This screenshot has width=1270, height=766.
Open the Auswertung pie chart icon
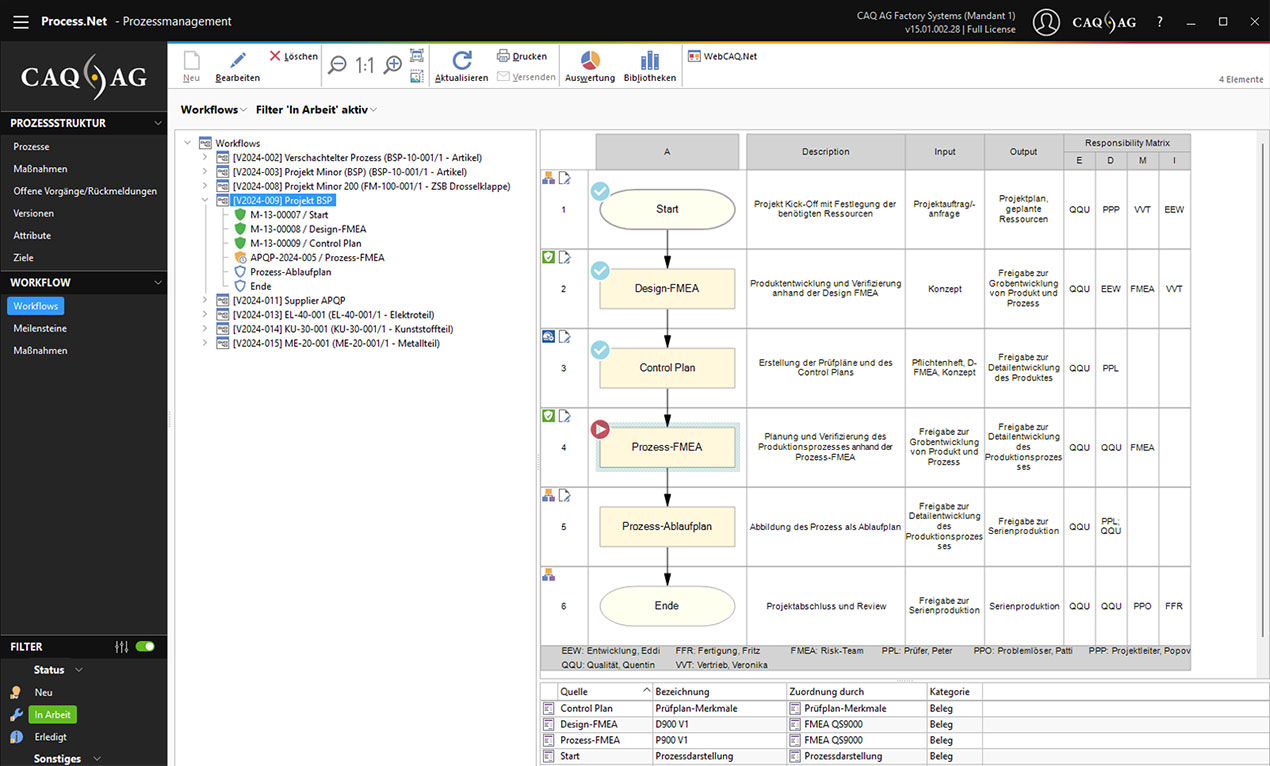(x=590, y=61)
